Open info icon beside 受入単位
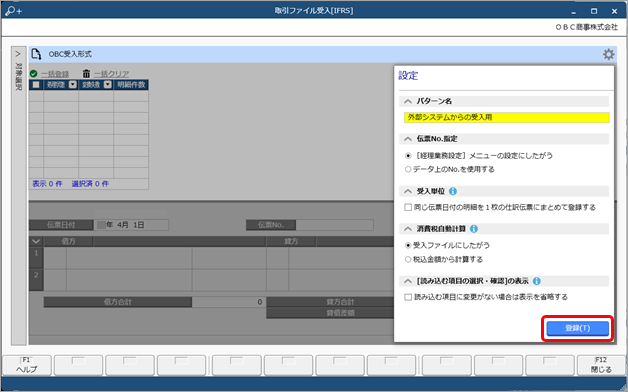This screenshot has height=392, width=628. tap(453, 191)
